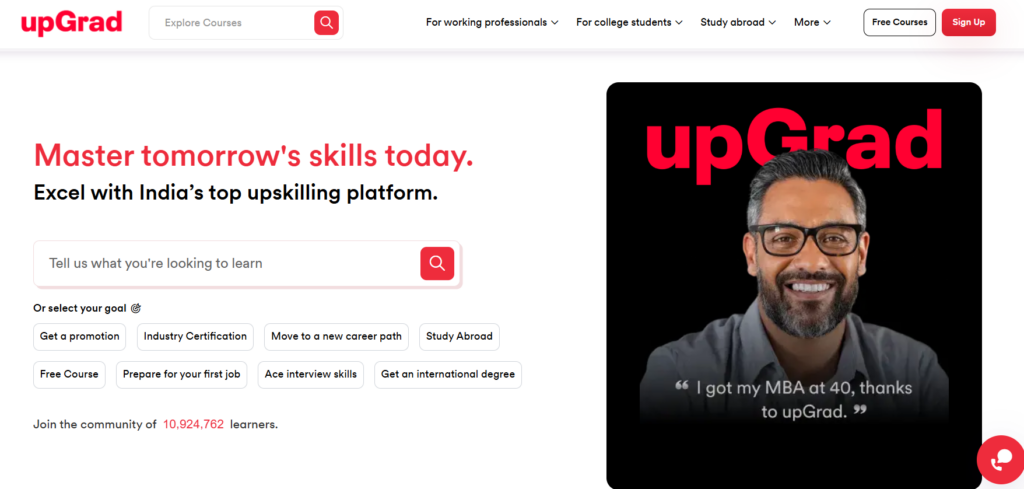The image size is (1024, 489).
Task: Select the 'Study Abroad' goal chip
Action: pyautogui.click(x=459, y=337)
